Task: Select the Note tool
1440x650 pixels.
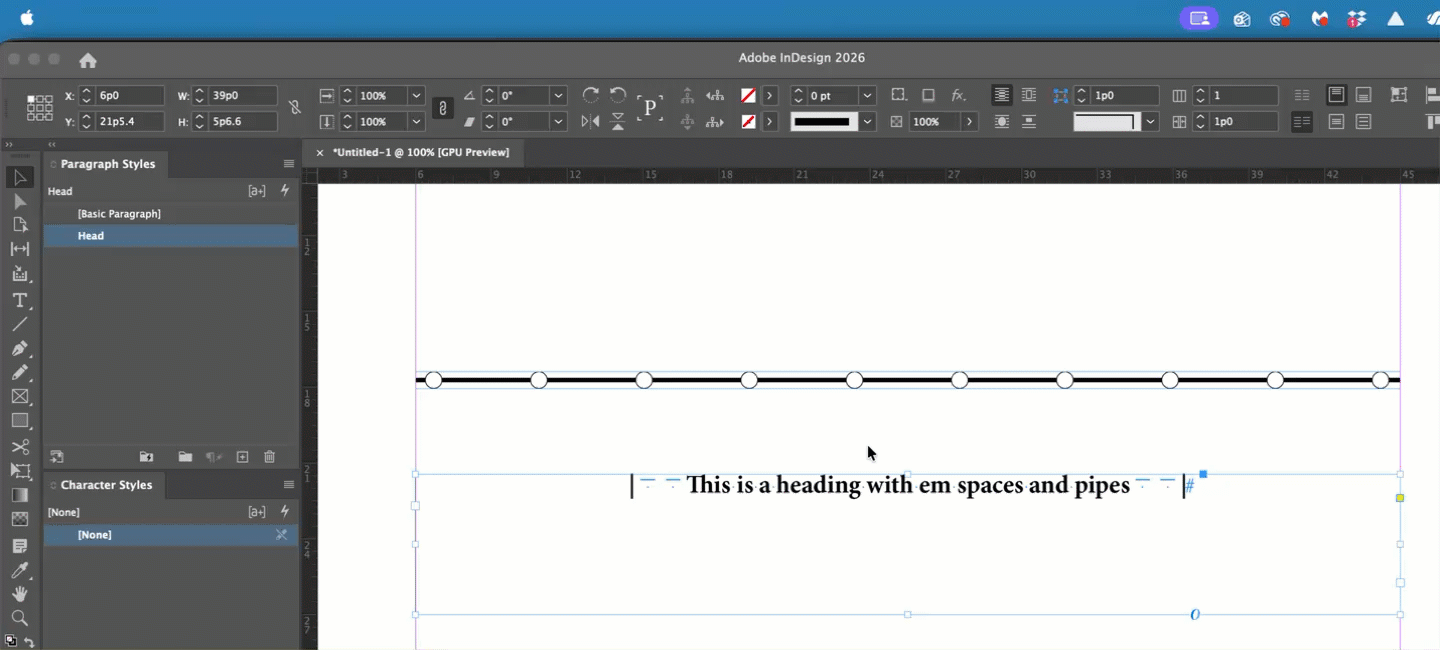Action: (20, 546)
